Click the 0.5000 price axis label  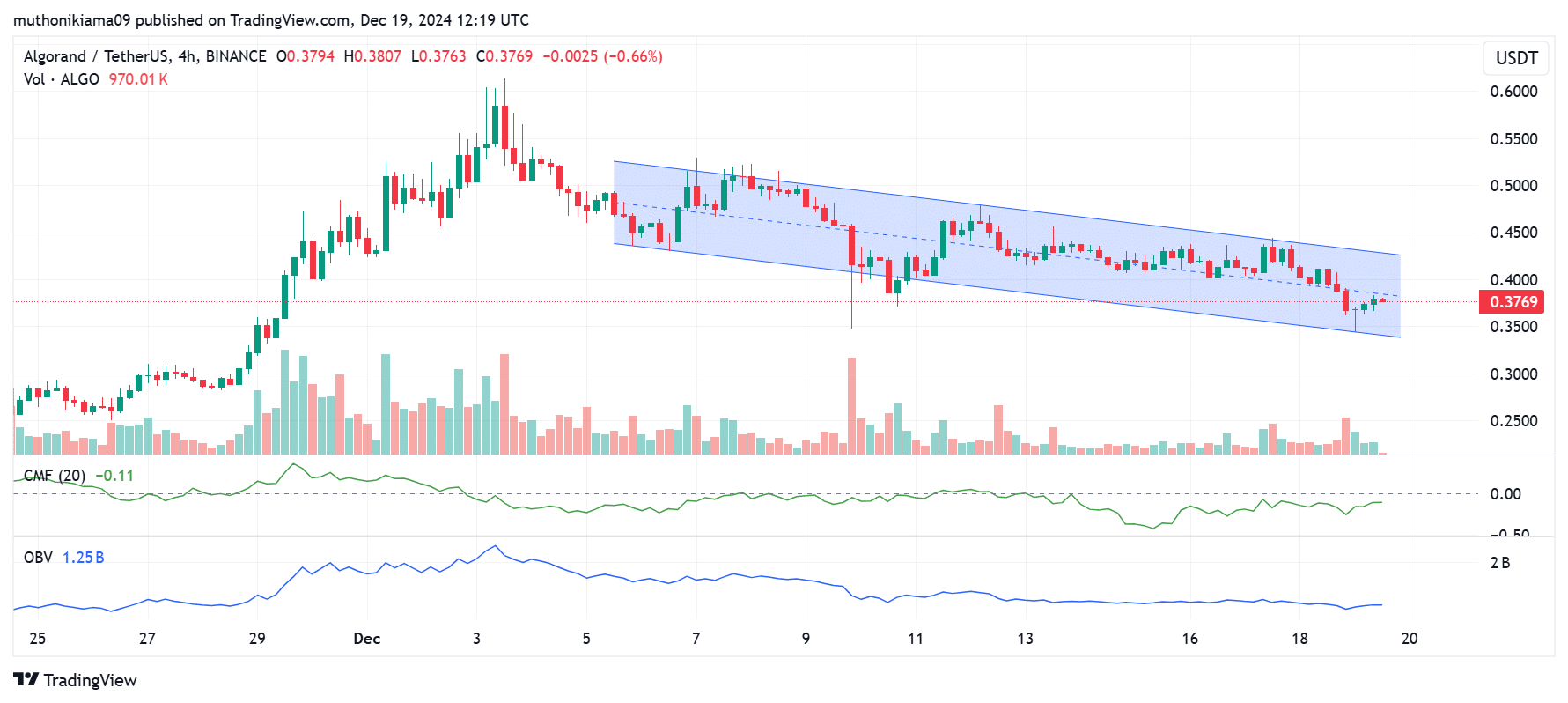[1513, 186]
